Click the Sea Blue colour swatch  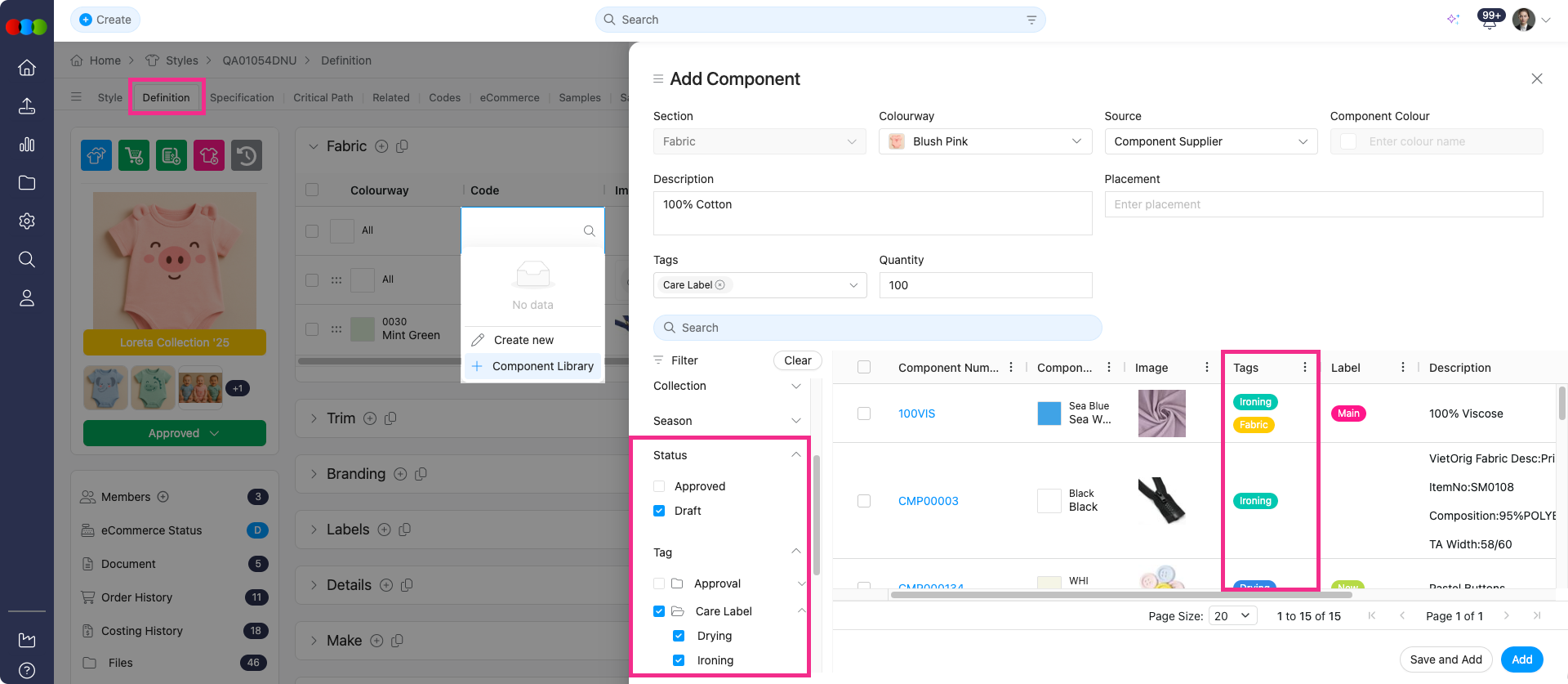click(x=1049, y=414)
